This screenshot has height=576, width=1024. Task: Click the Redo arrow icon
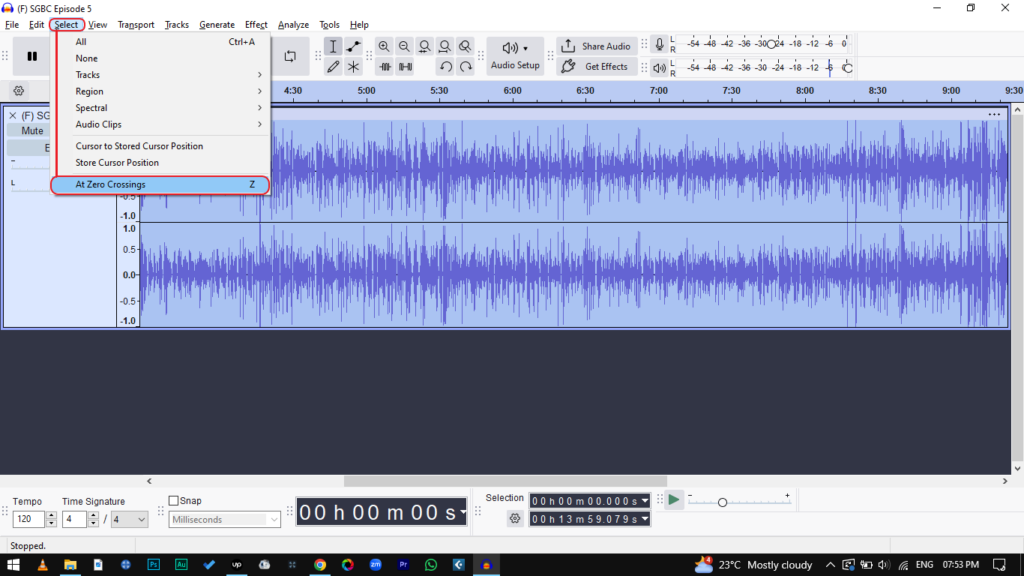[465, 67]
